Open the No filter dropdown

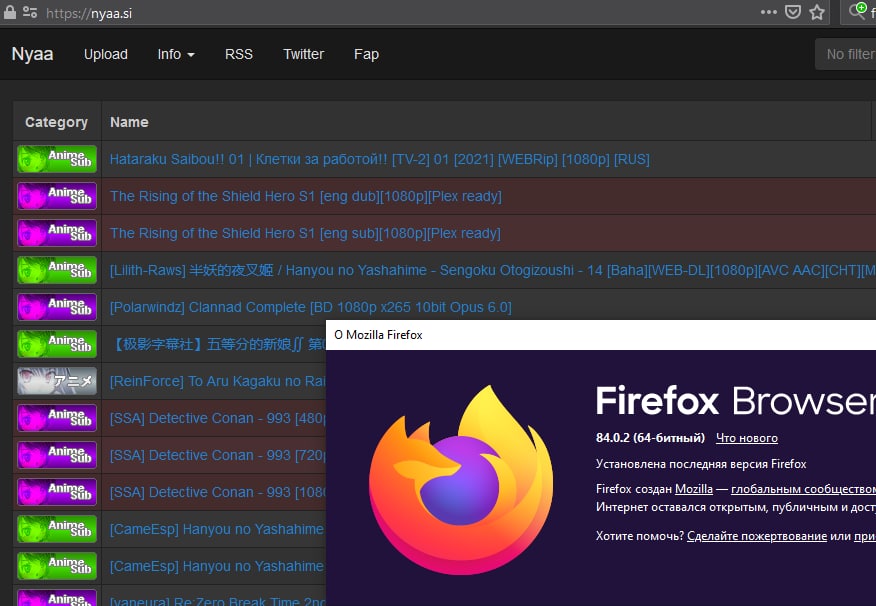[x=846, y=54]
